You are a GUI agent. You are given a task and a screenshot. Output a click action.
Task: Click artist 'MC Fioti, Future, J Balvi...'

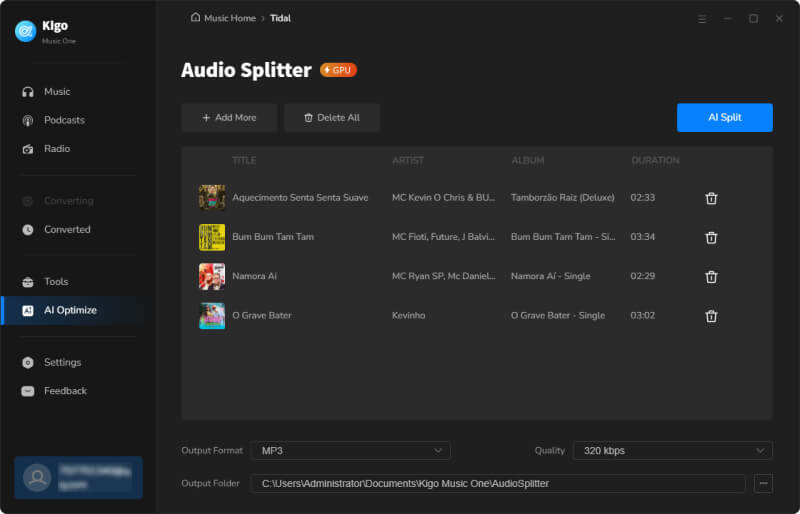click(x=443, y=237)
